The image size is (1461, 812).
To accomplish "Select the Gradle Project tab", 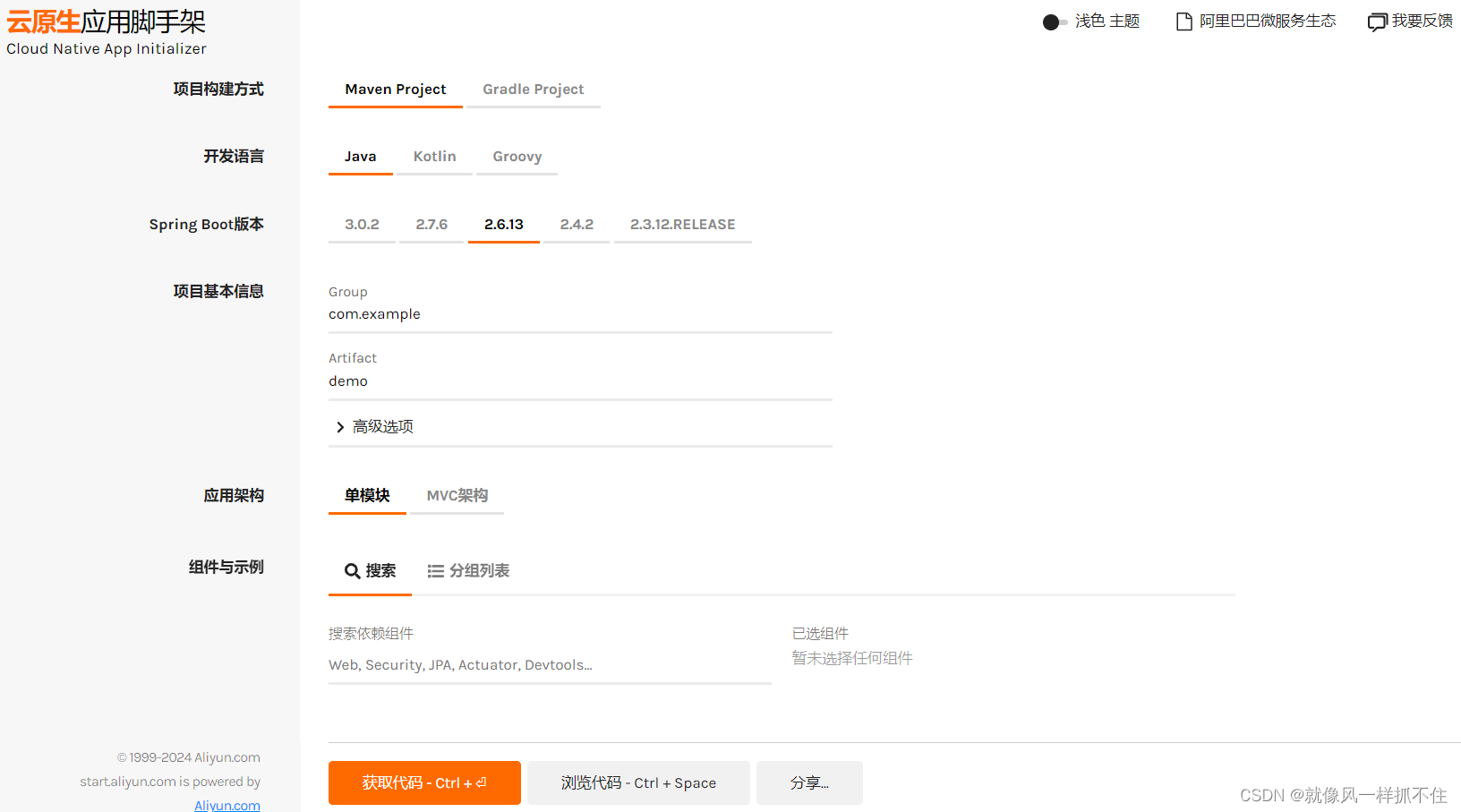I will click(x=534, y=90).
